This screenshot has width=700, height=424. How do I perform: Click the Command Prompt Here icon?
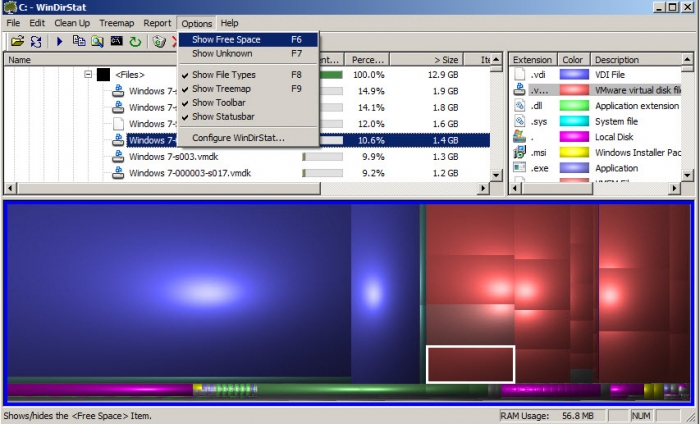117,41
